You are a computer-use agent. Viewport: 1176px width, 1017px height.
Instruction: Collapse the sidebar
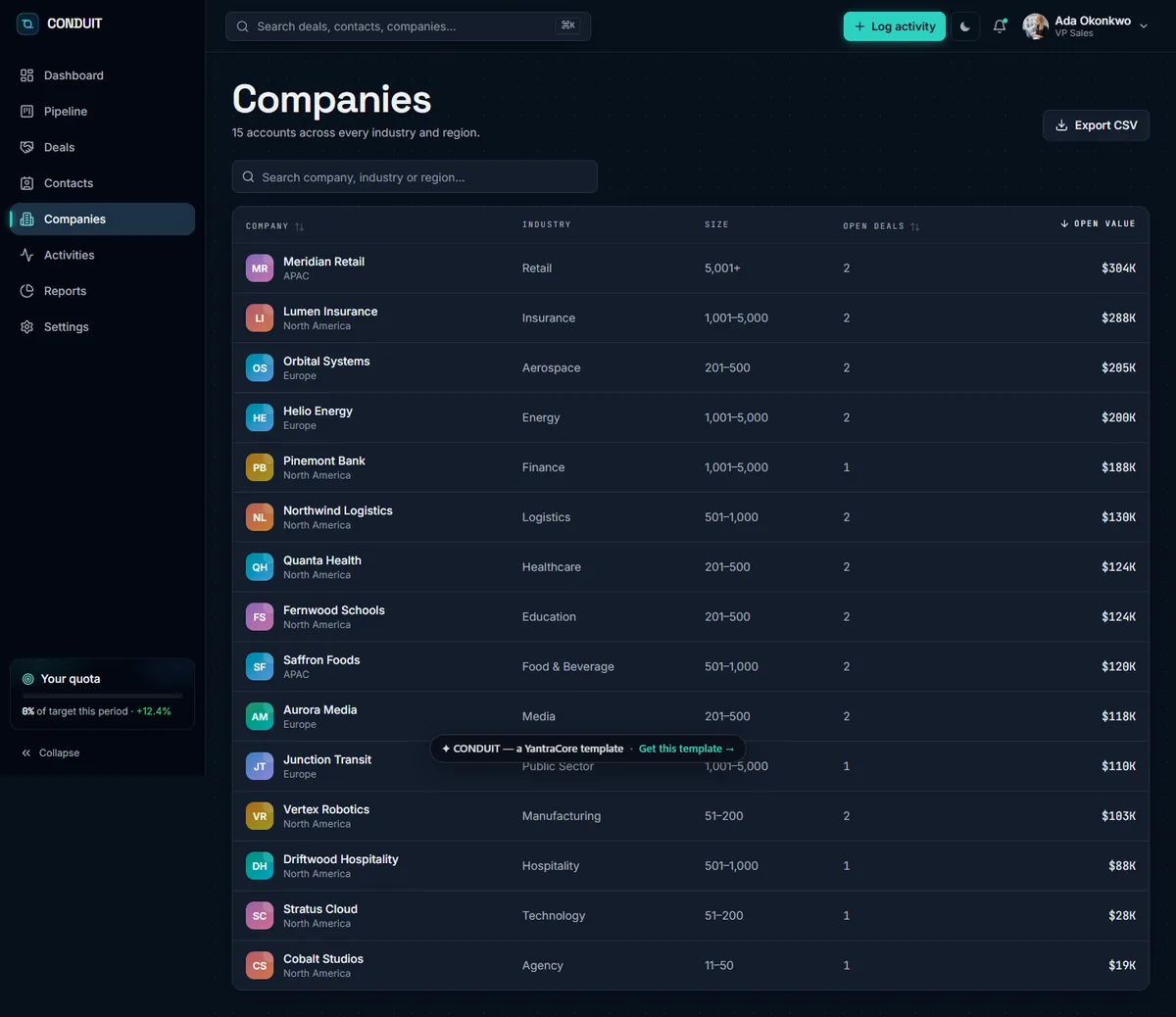[51, 752]
